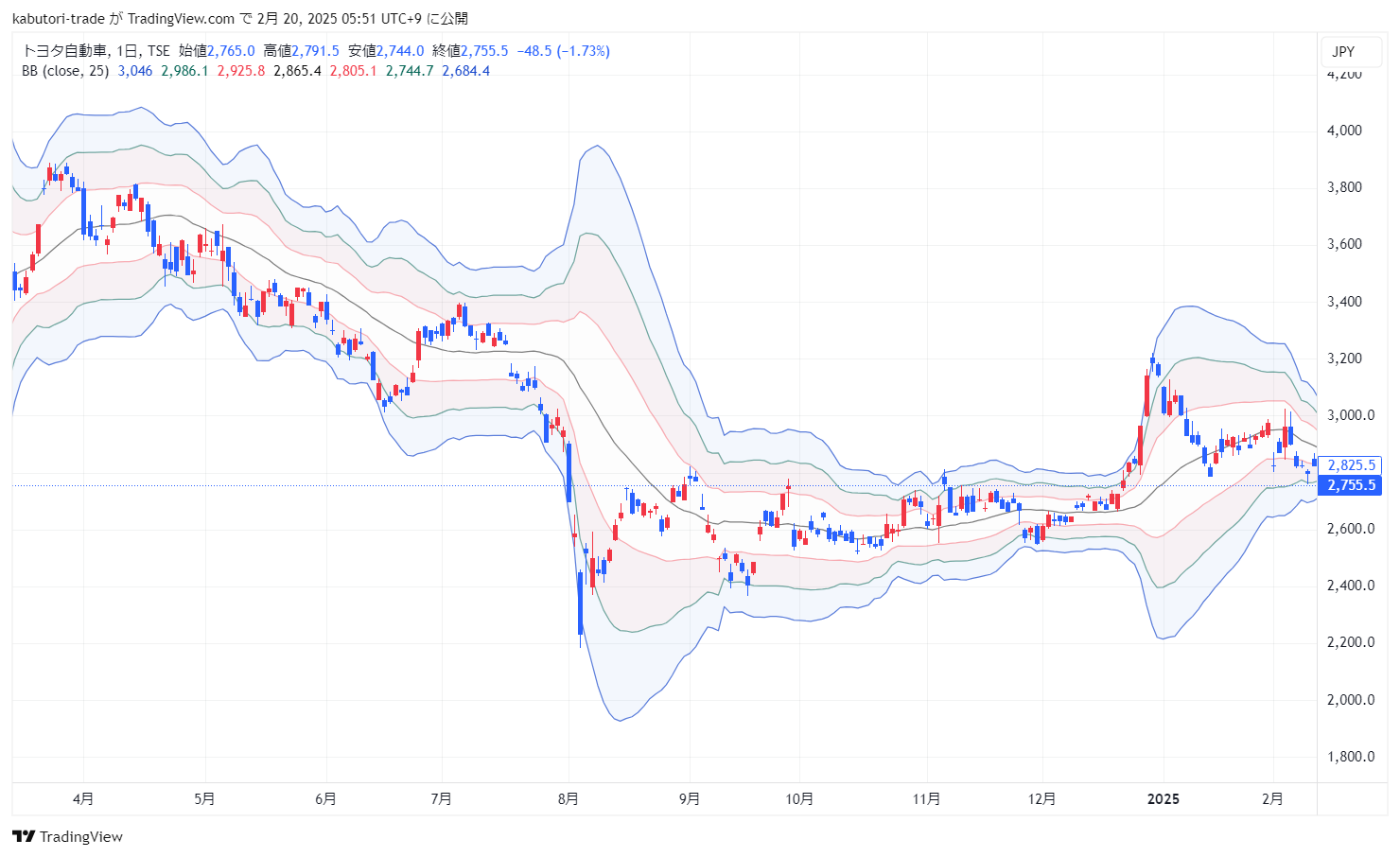Click the price label 2,825.5 on the axis
The height and width of the screenshot is (857, 1400).
(x=1352, y=465)
